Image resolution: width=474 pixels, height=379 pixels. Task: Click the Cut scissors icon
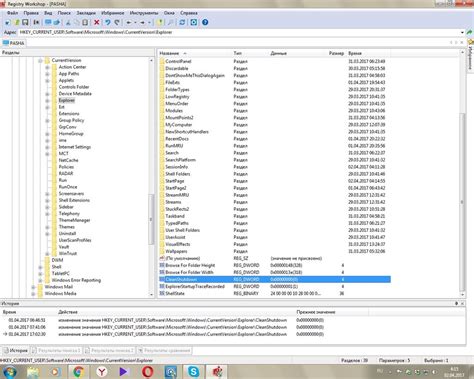point(68,22)
